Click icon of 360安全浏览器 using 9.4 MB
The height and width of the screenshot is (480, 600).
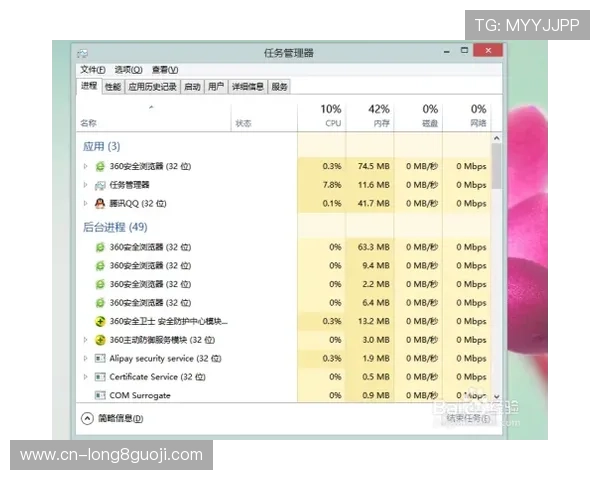tap(100, 266)
